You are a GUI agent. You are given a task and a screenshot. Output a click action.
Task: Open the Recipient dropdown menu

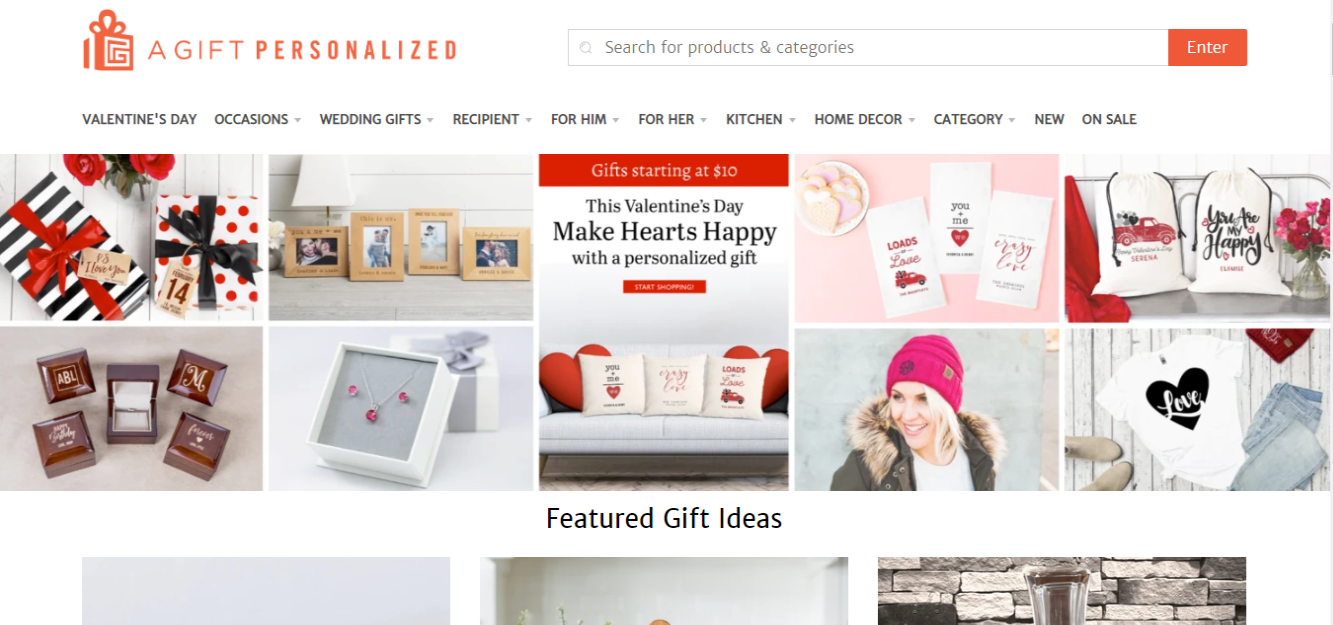point(493,119)
